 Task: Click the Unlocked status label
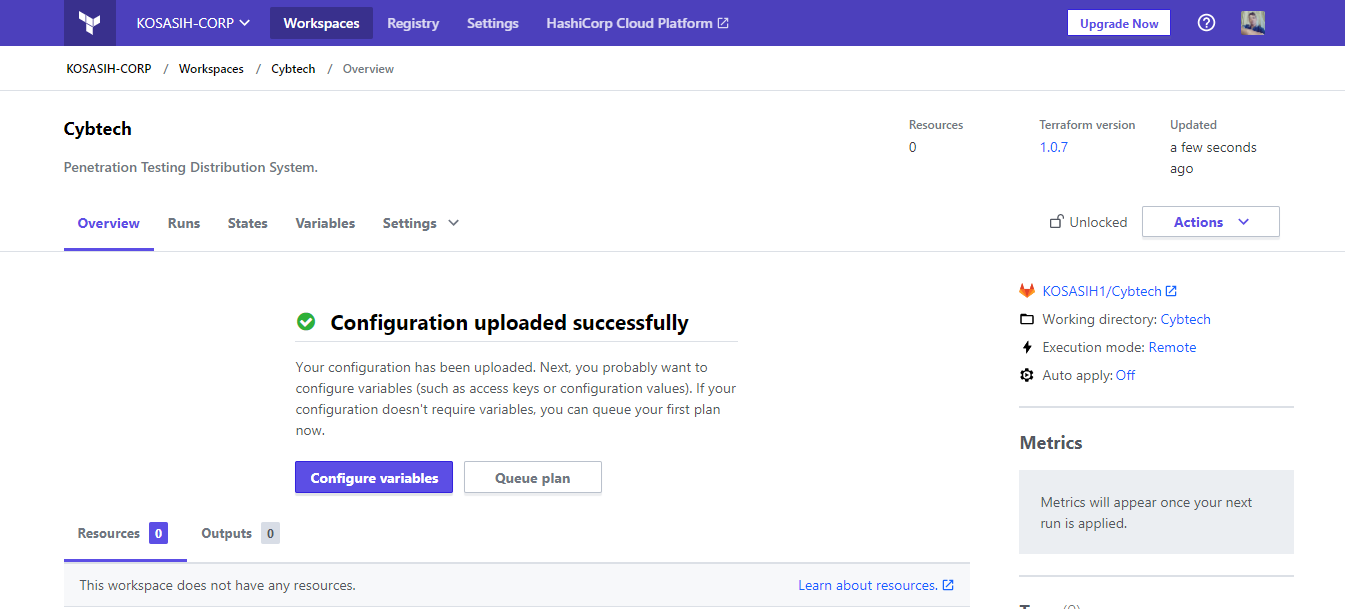click(1098, 222)
